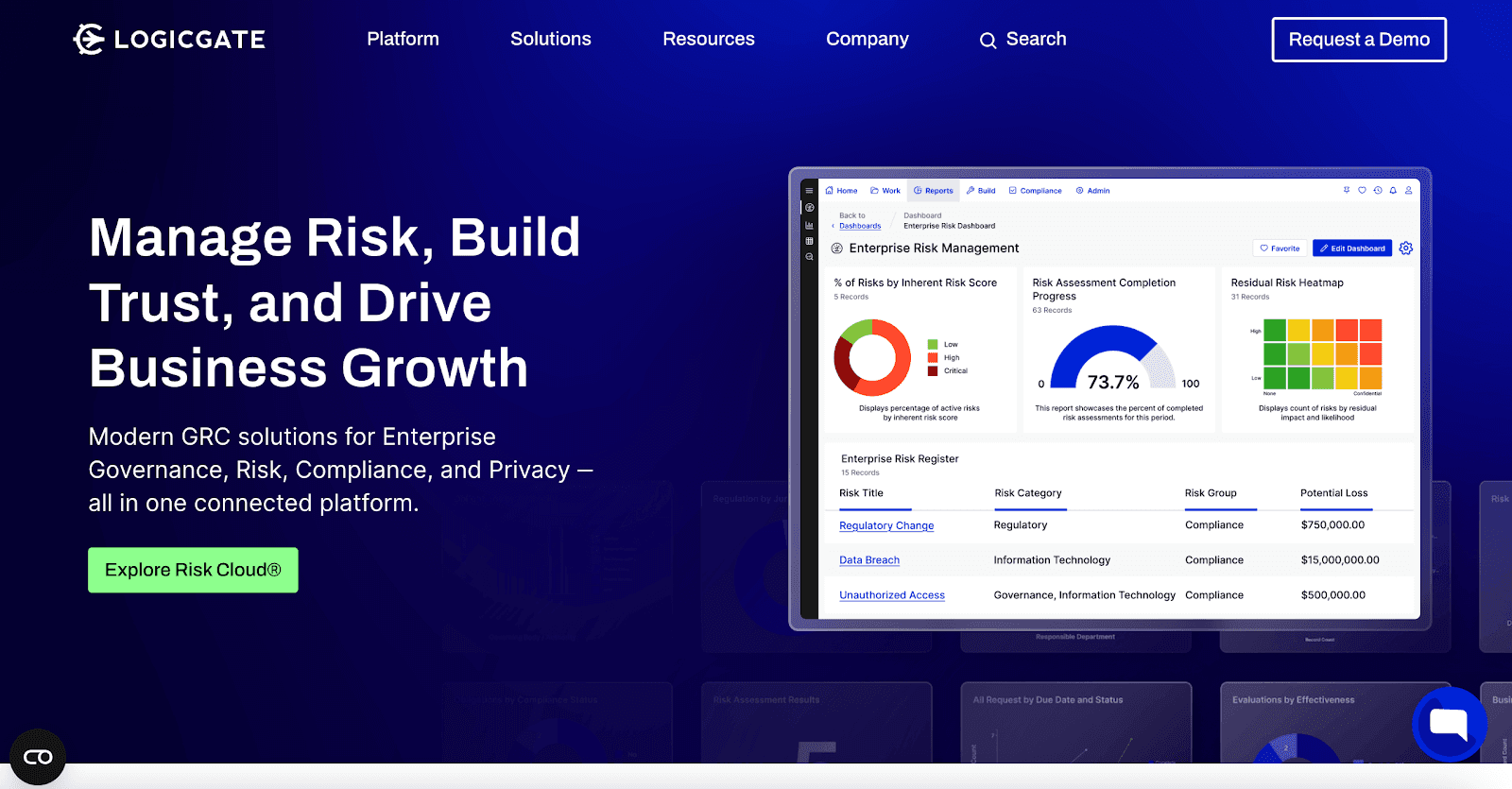
Task: Open the LogicGate logo homepage link
Action: coord(169,40)
